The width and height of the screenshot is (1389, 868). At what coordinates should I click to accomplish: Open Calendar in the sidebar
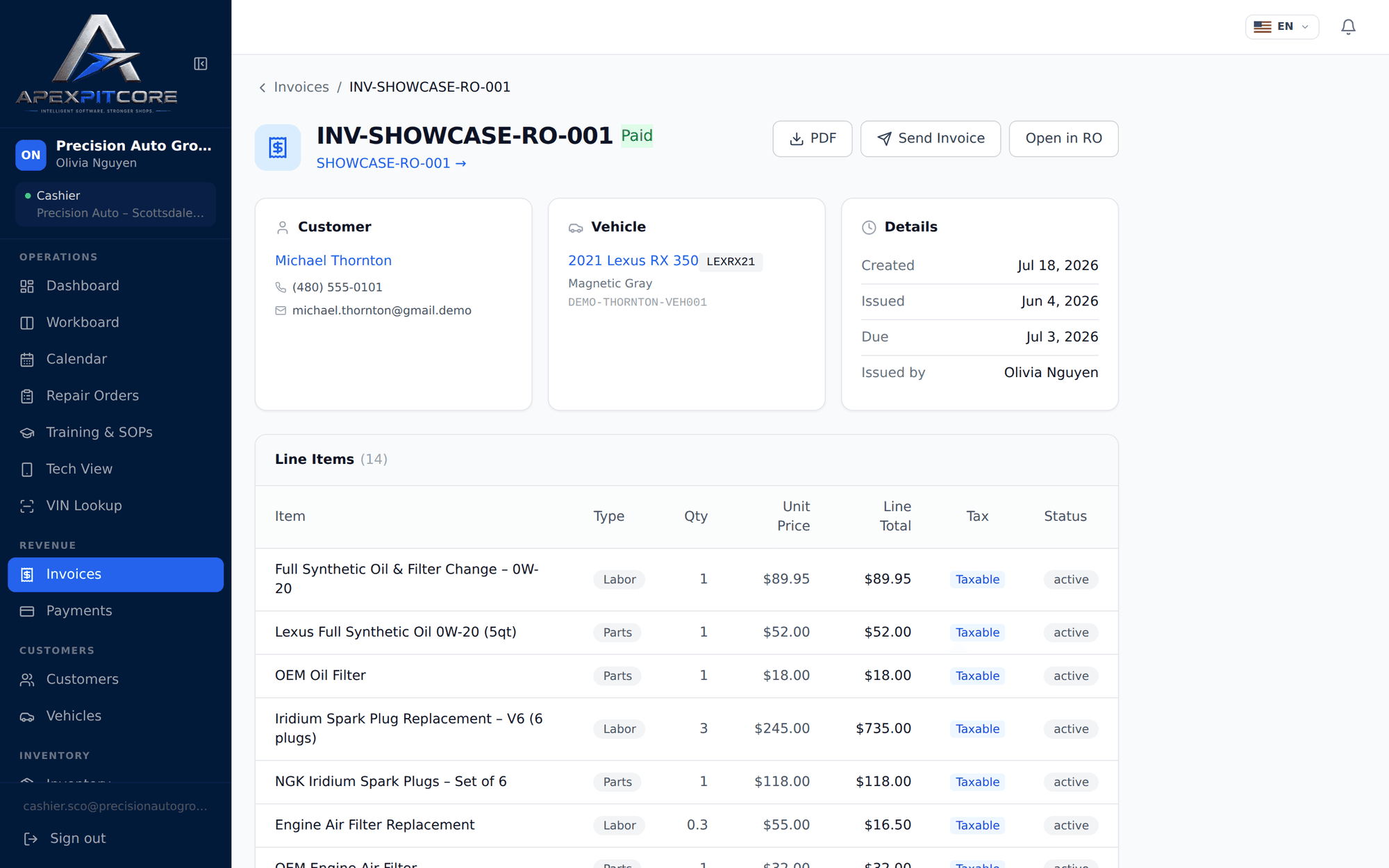(116, 359)
